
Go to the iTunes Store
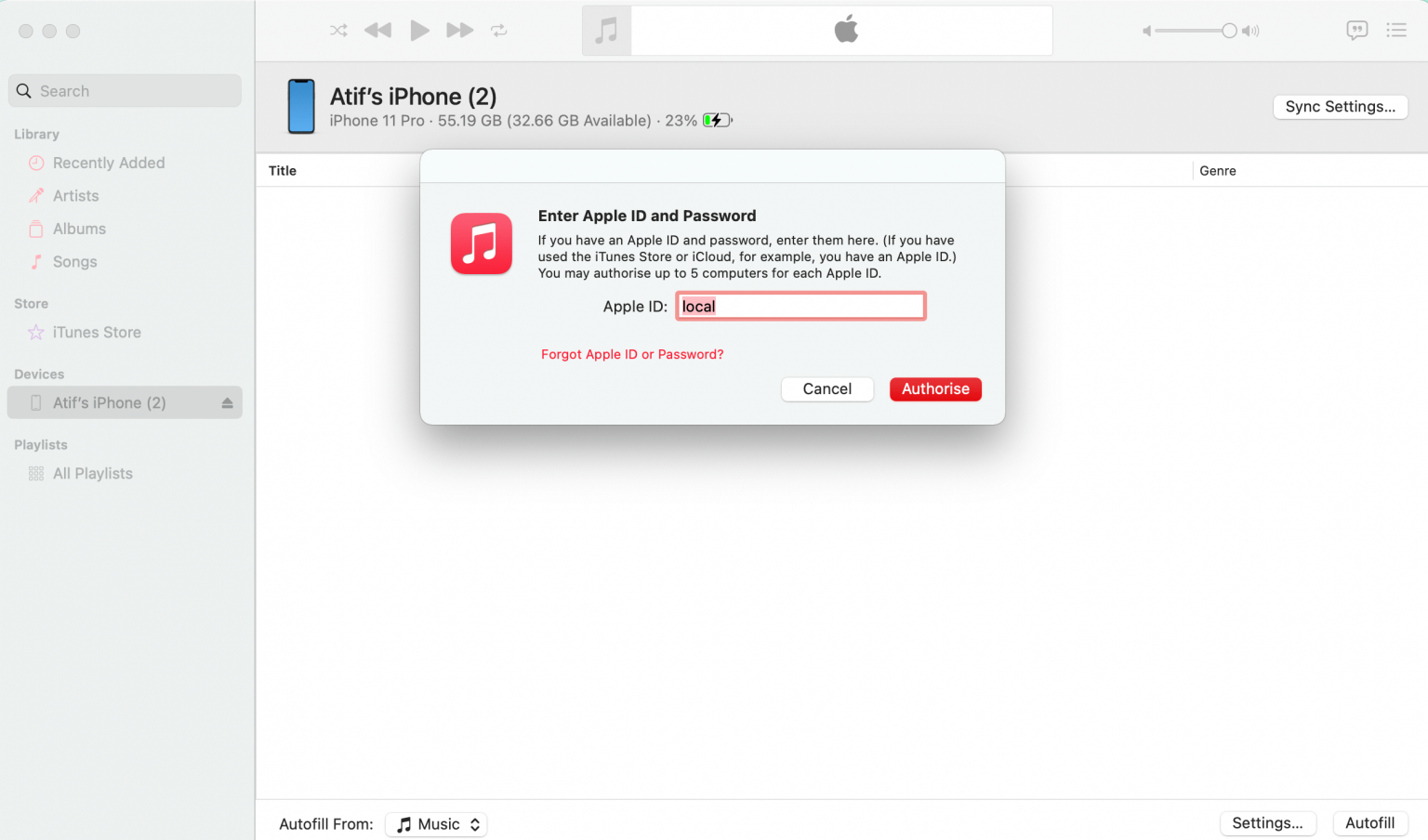point(97,332)
